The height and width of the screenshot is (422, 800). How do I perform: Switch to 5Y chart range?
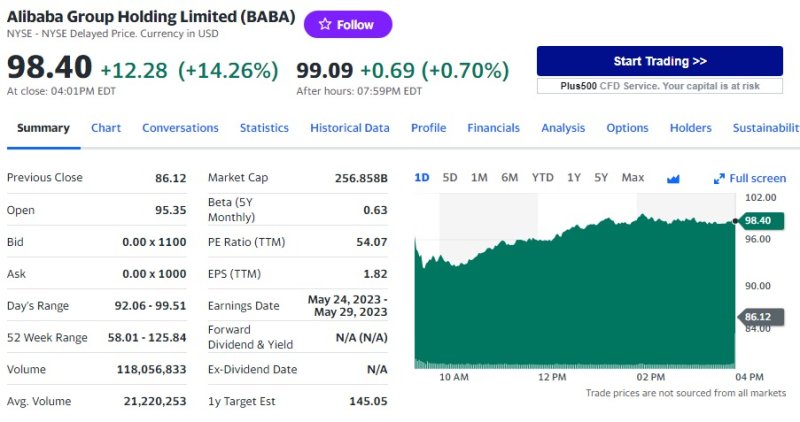point(601,178)
